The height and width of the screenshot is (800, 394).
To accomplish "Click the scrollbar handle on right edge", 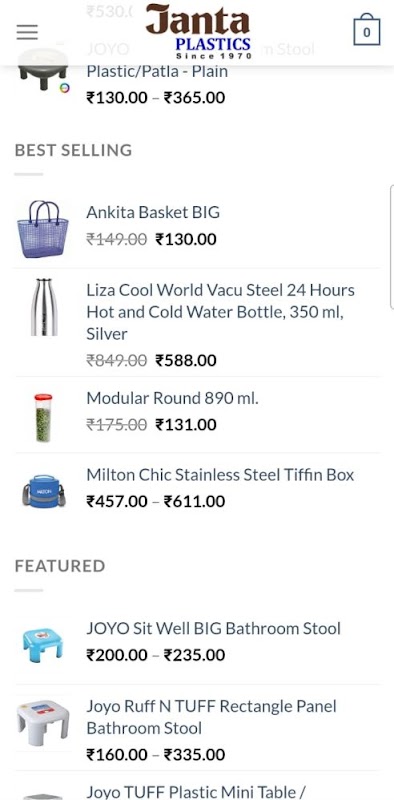I will [391, 247].
